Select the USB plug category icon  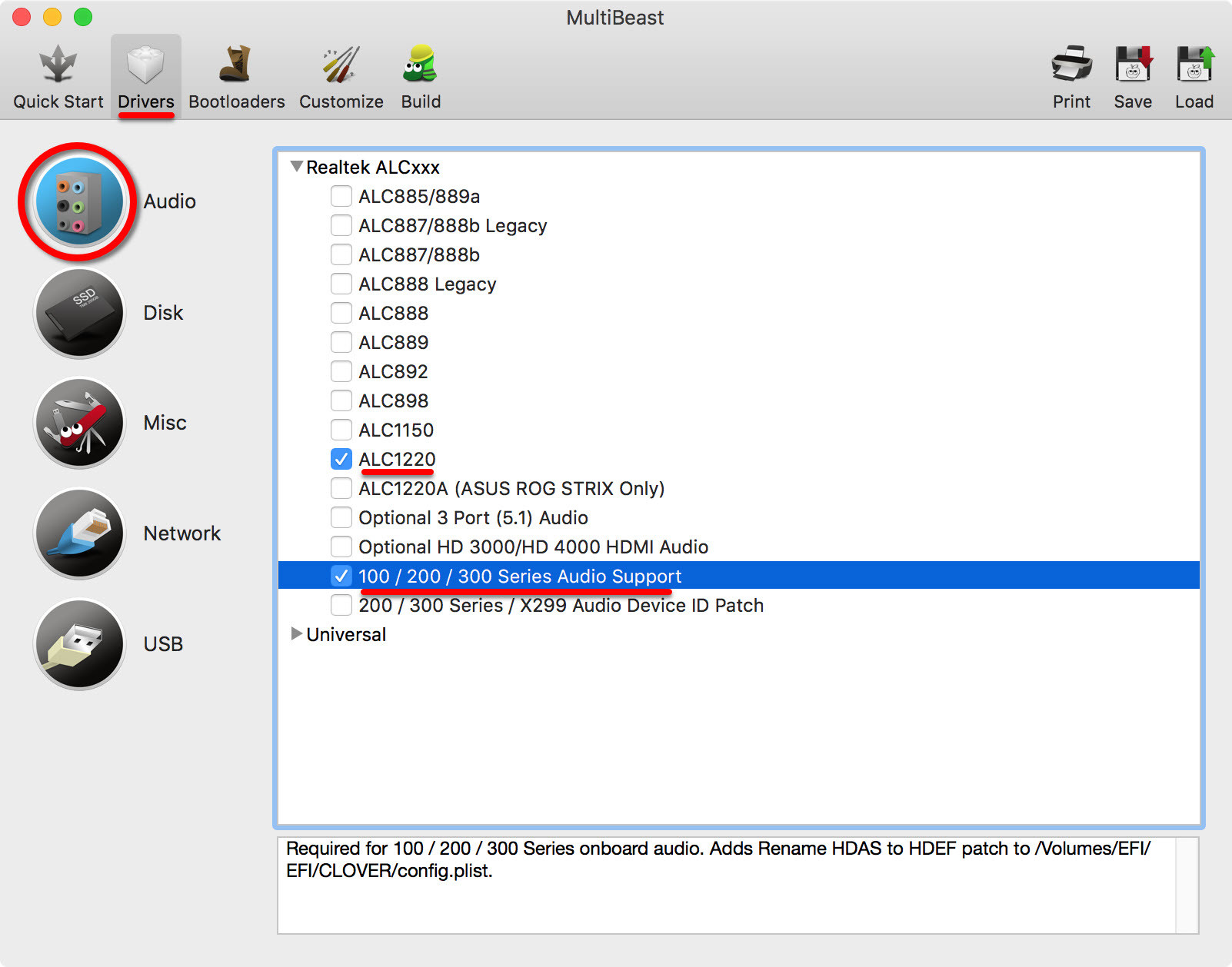78,644
